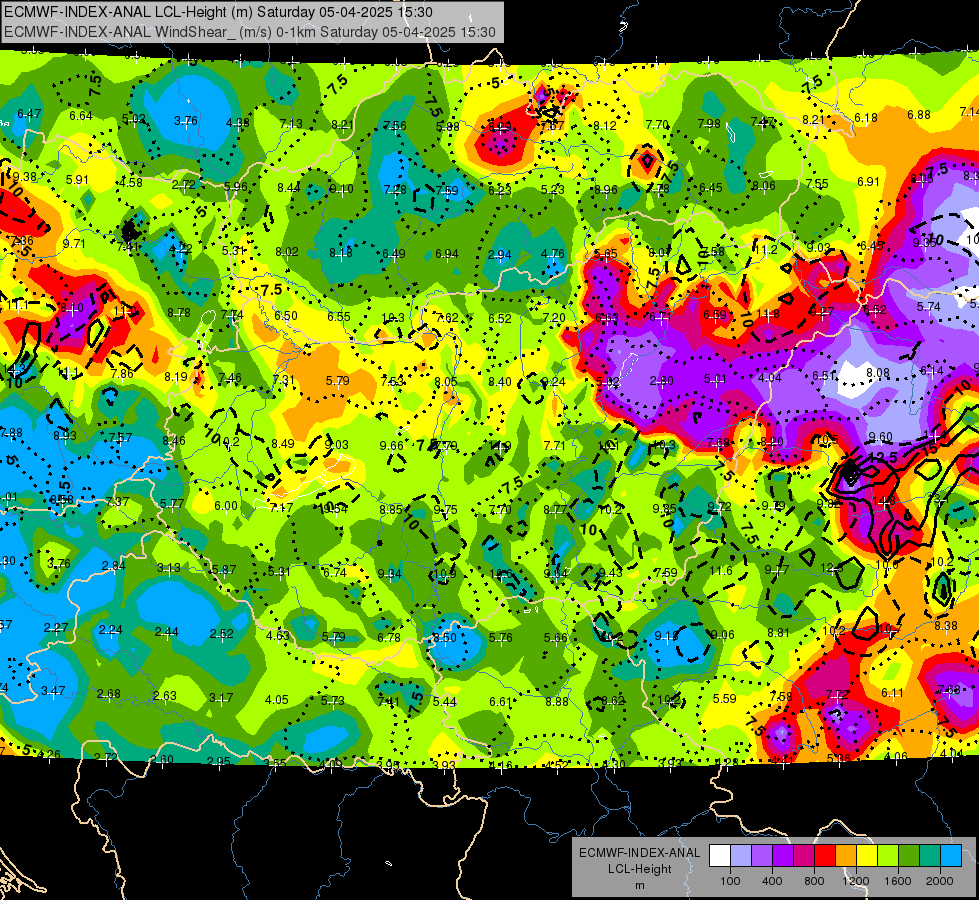Click the wind shear value 6.55

339,317
